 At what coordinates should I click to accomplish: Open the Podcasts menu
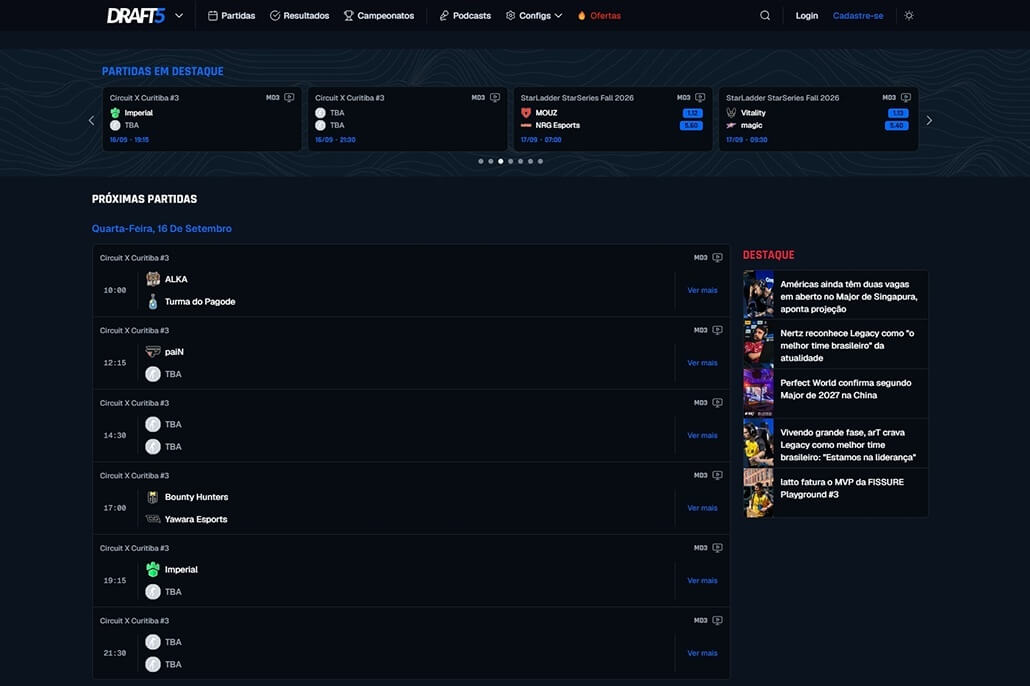pos(464,15)
